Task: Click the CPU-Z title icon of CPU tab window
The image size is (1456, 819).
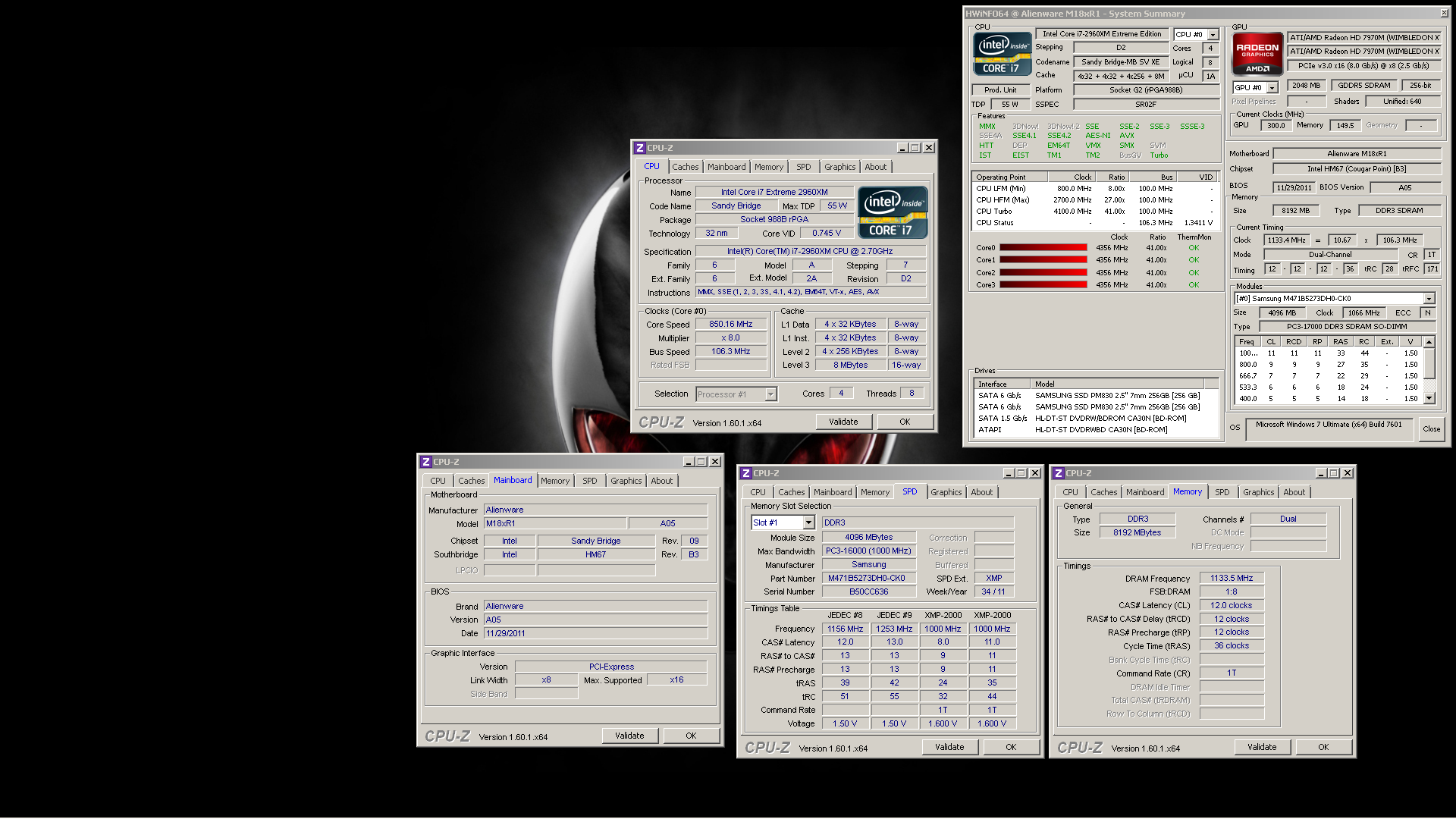Action: click(x=640, y=148)
